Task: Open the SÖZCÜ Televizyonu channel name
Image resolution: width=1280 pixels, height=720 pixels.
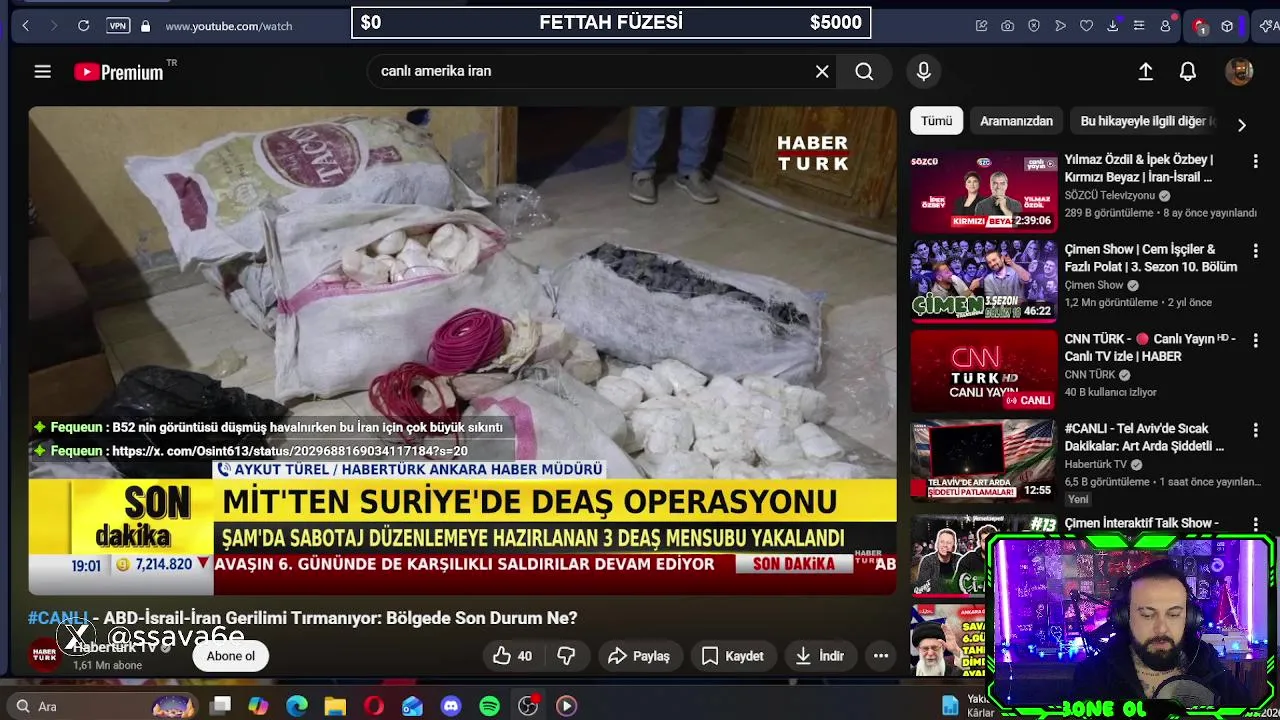Action: tap(1110, 195)
